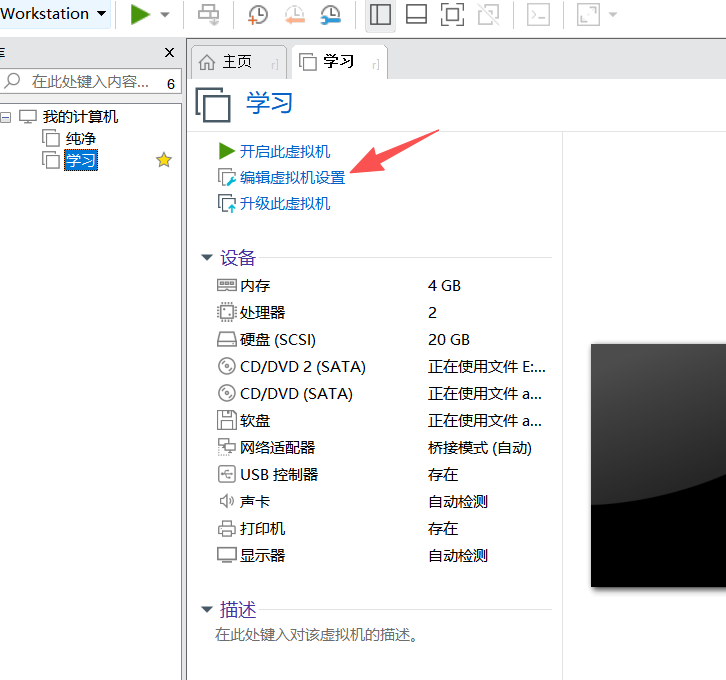
Task: Open the Workstation menu dropdown
Action: [53, 14]
